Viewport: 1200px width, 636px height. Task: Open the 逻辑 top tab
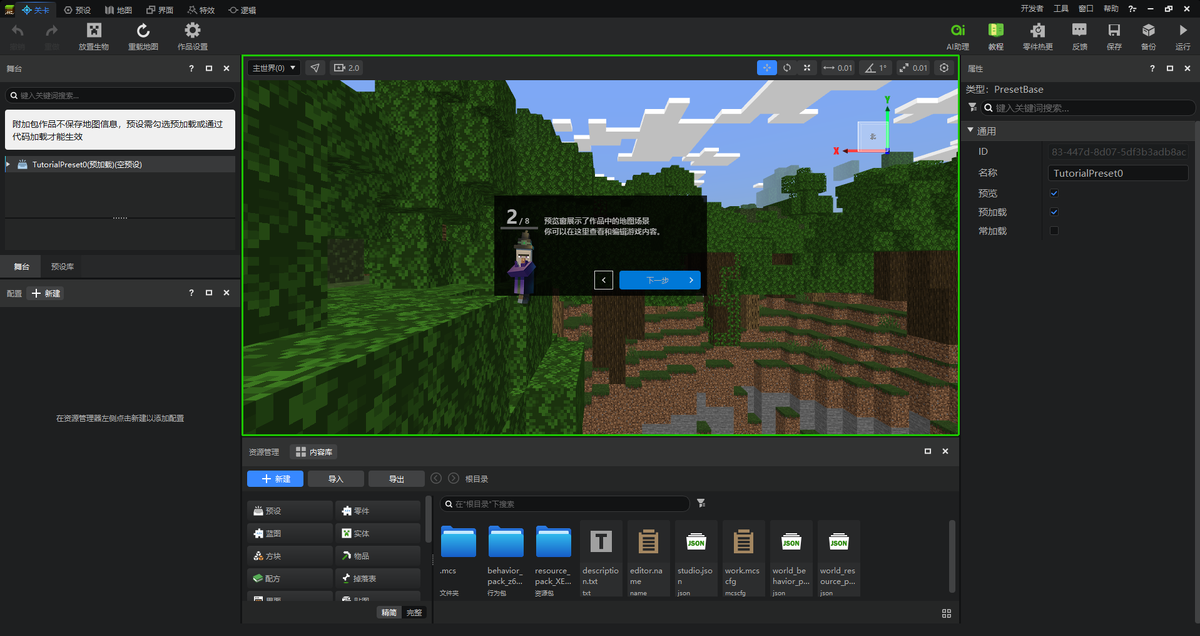click(x=242, y=9)
